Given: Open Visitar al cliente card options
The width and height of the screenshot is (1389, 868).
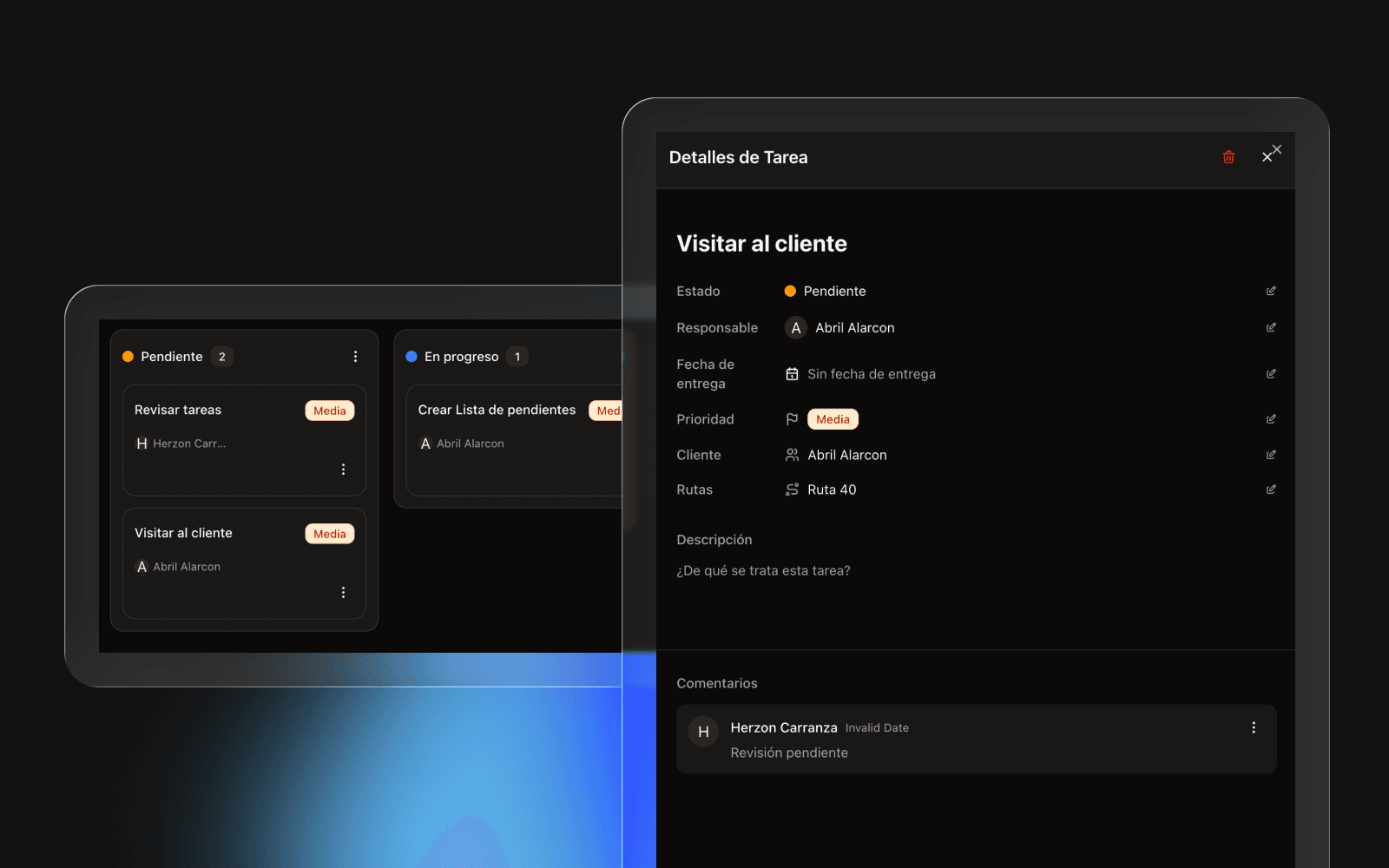Looking at the screenshot, I should (x=344, y=593).
